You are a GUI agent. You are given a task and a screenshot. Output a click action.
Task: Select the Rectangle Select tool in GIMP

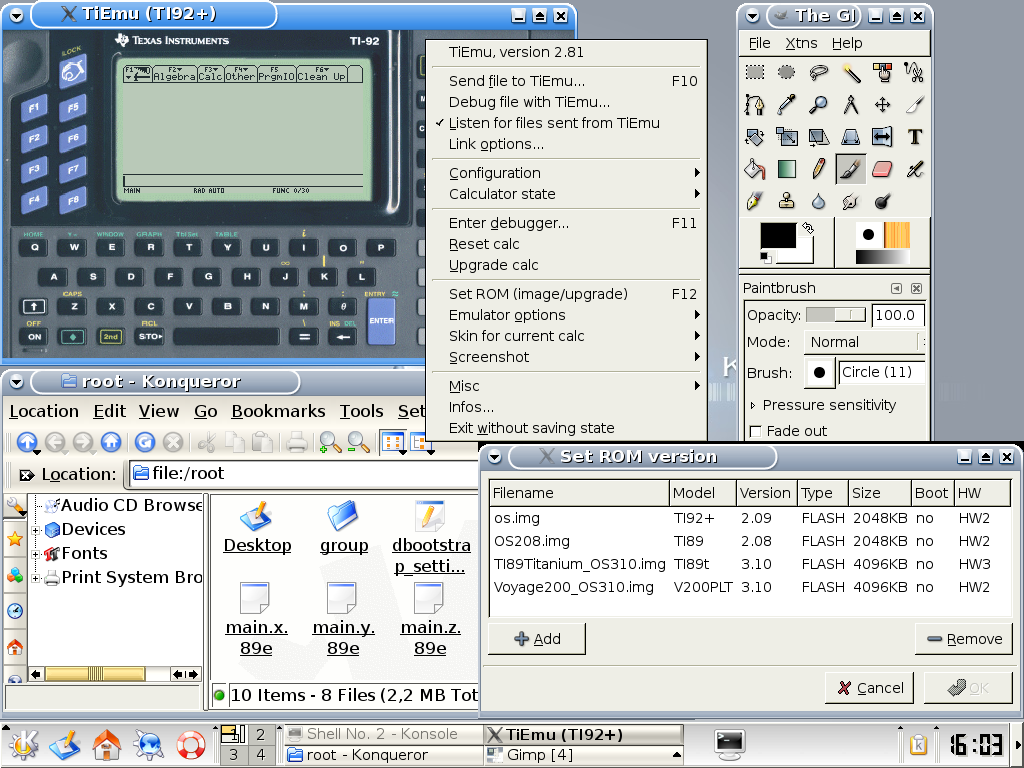[x=755, y=72]
